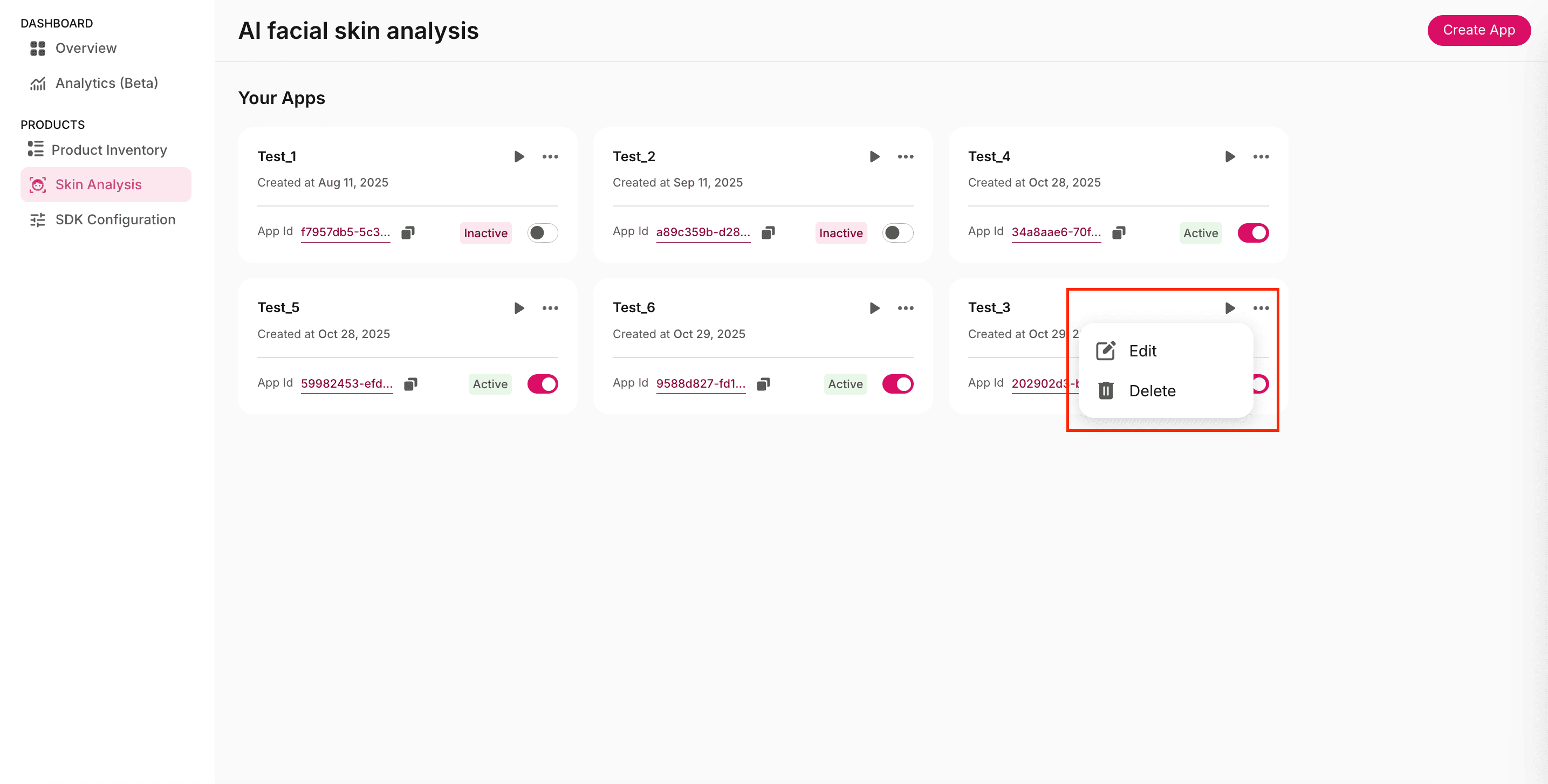Image resolution: width=1548 pixels, height=784 pixels.
Task: Open the Test_2 three-dot menu
Action: [905, 157]
